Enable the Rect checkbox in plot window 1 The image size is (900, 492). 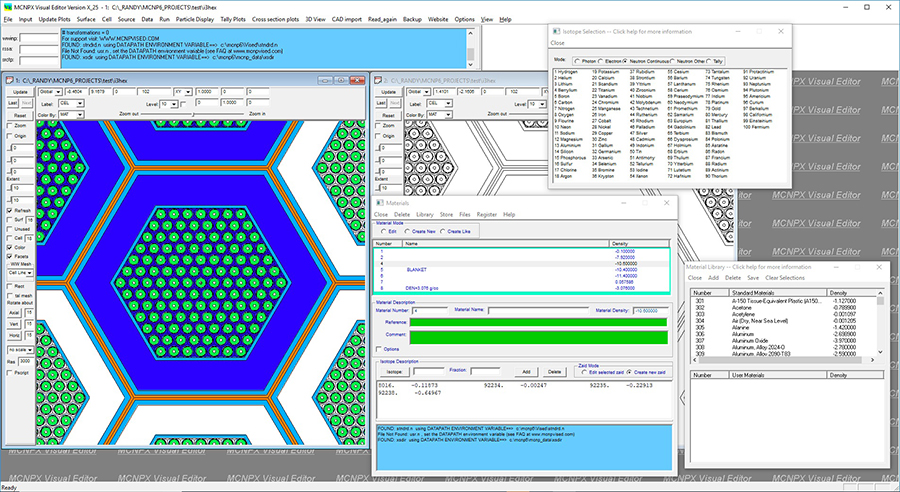(10, 286)
